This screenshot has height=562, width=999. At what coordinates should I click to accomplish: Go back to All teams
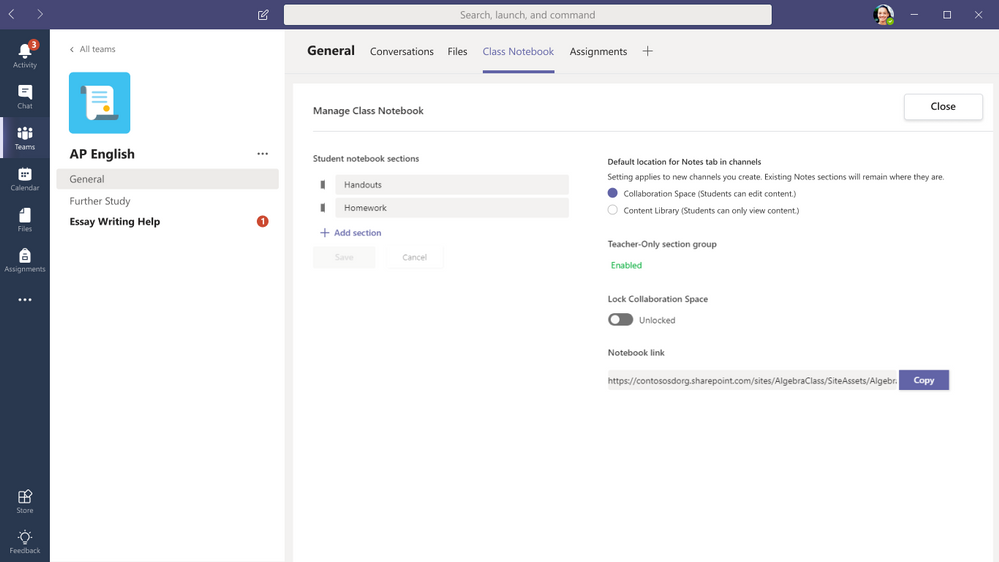click(92, 49)
